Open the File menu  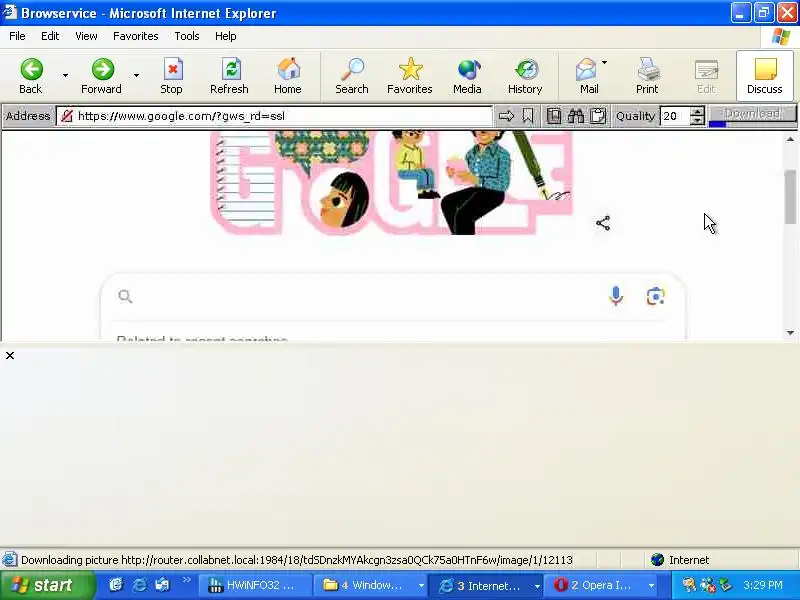click(17, 36)
